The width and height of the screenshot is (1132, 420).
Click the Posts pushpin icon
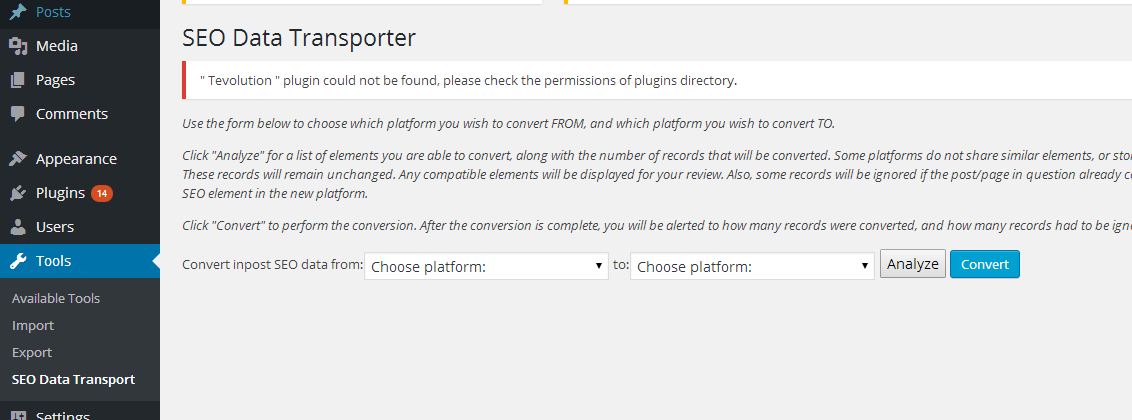pyautogui.click(x=18, y=12)
